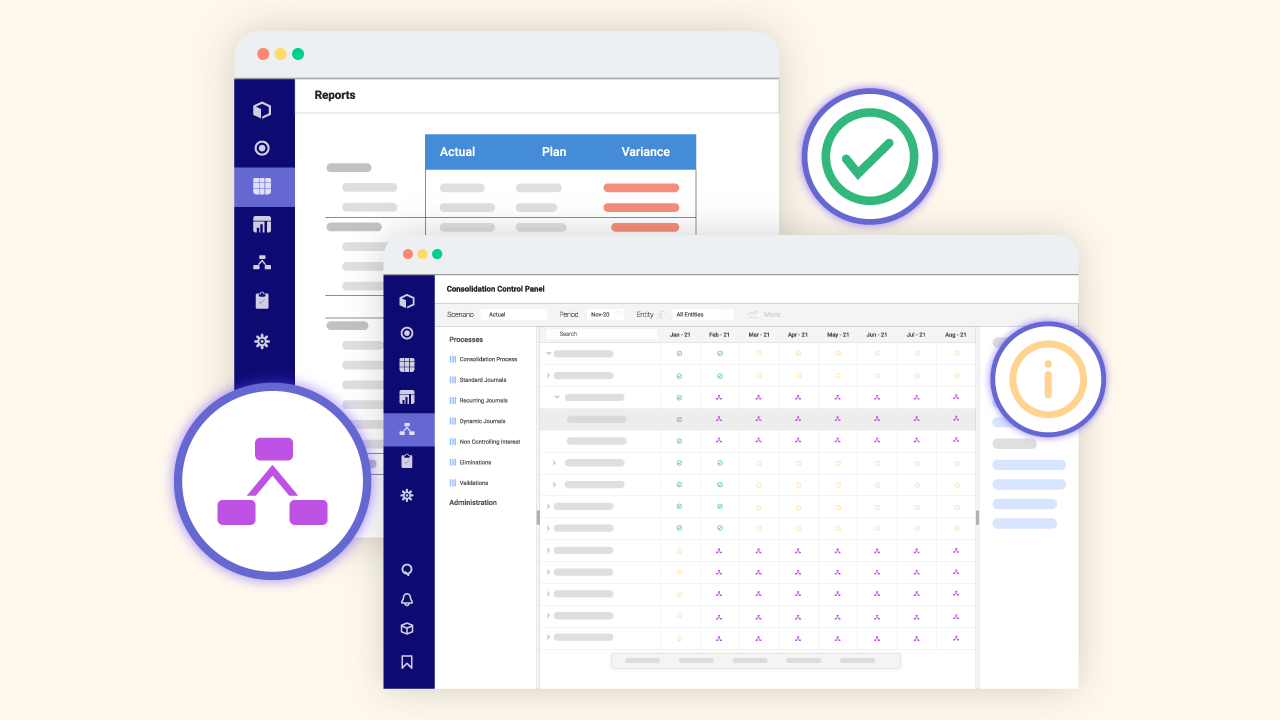Collapse the topmost expanded row in the grid
The width and height of the screenshot is (1280, 720).
(x=549, y=353)
